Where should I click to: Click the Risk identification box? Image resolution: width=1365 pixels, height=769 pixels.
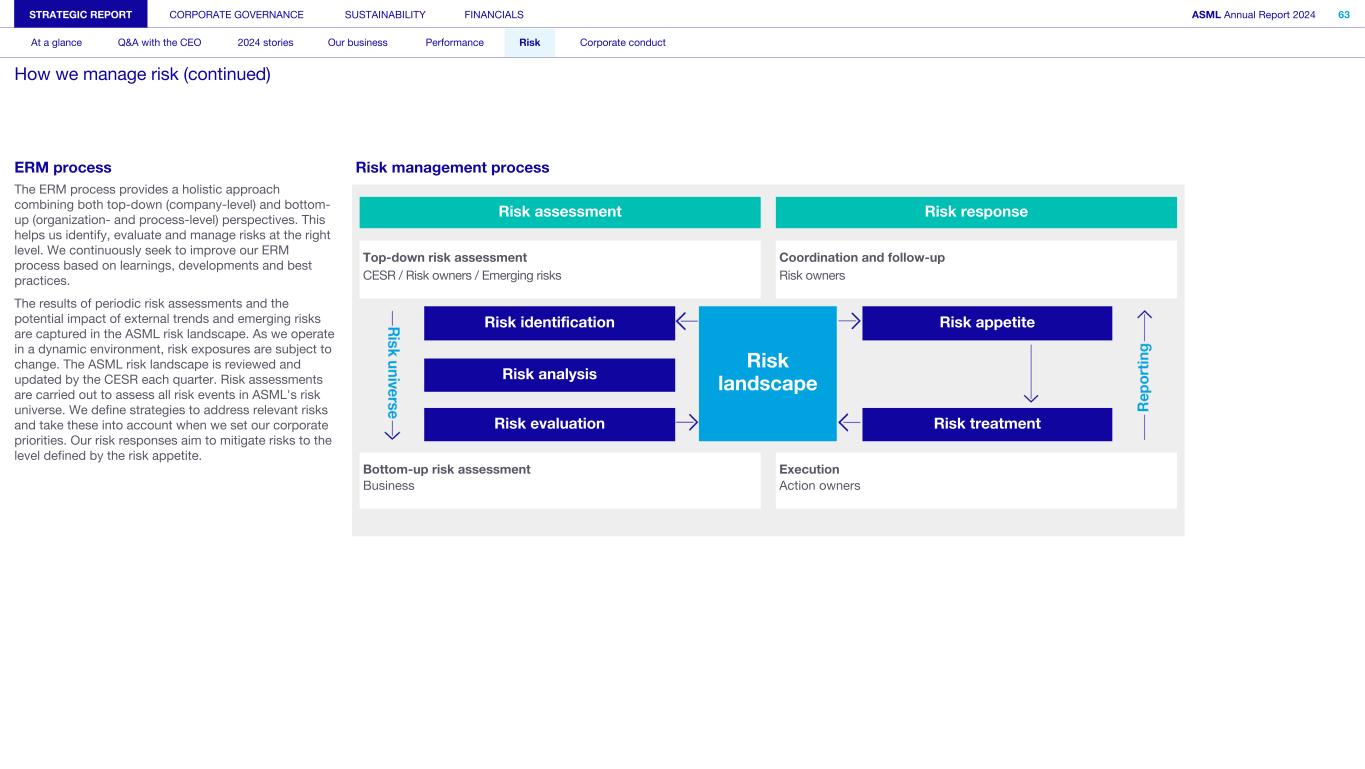click(x=549, y=322)
